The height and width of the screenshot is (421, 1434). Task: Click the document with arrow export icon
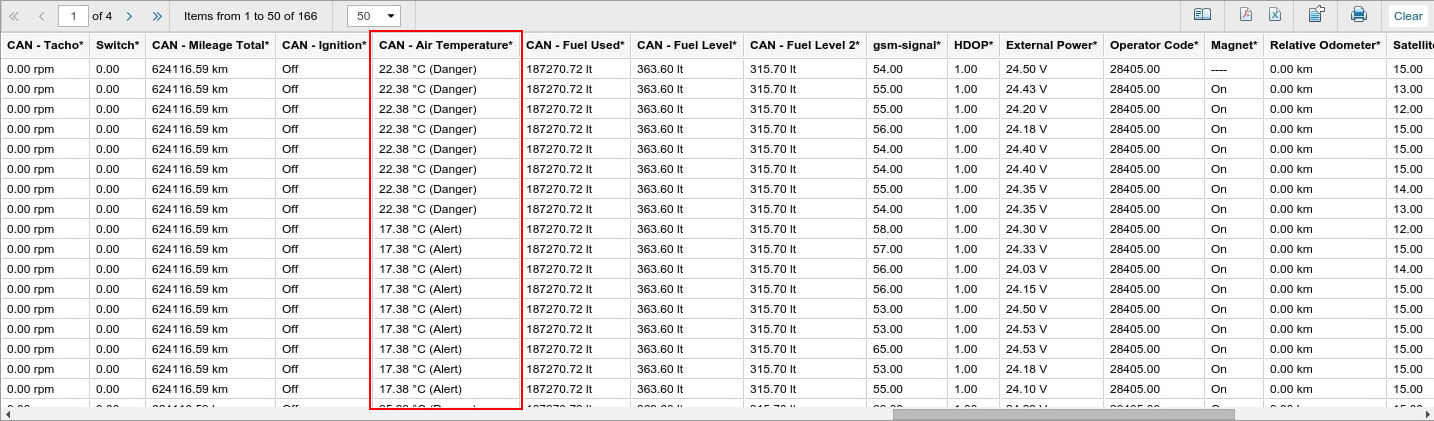click(1316, 15)
